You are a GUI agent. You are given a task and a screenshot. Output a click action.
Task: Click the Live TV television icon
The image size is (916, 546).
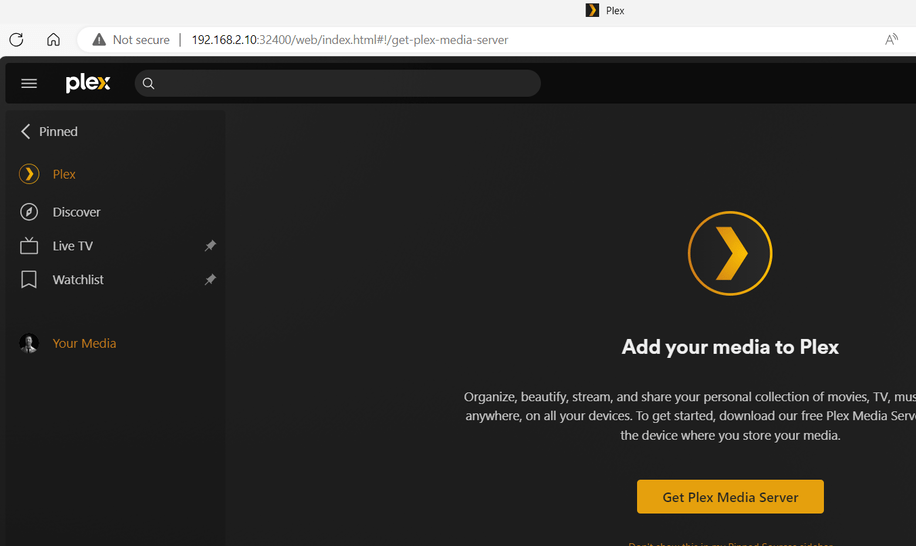tap(29, 246)
